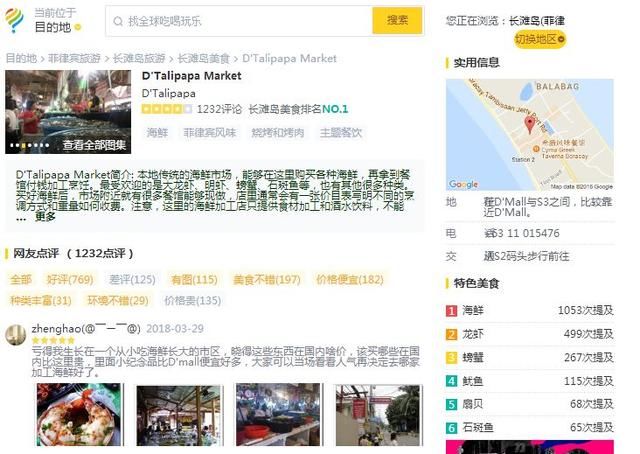Filter reviews by 差评(125)
640x454 pixels.
[132, 280]
